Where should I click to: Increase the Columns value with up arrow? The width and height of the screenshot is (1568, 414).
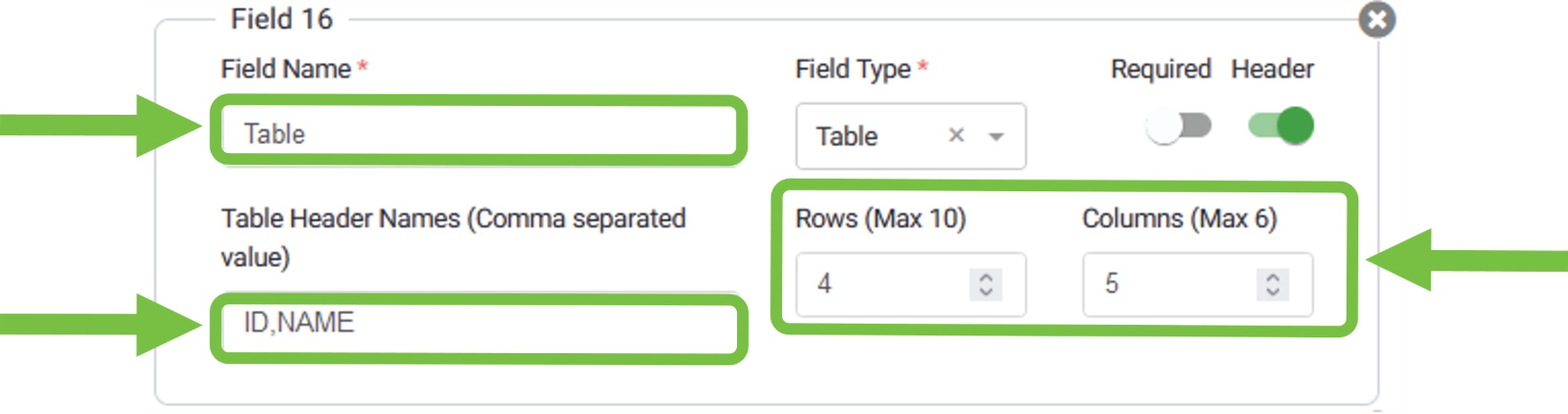click(1272, 277)
